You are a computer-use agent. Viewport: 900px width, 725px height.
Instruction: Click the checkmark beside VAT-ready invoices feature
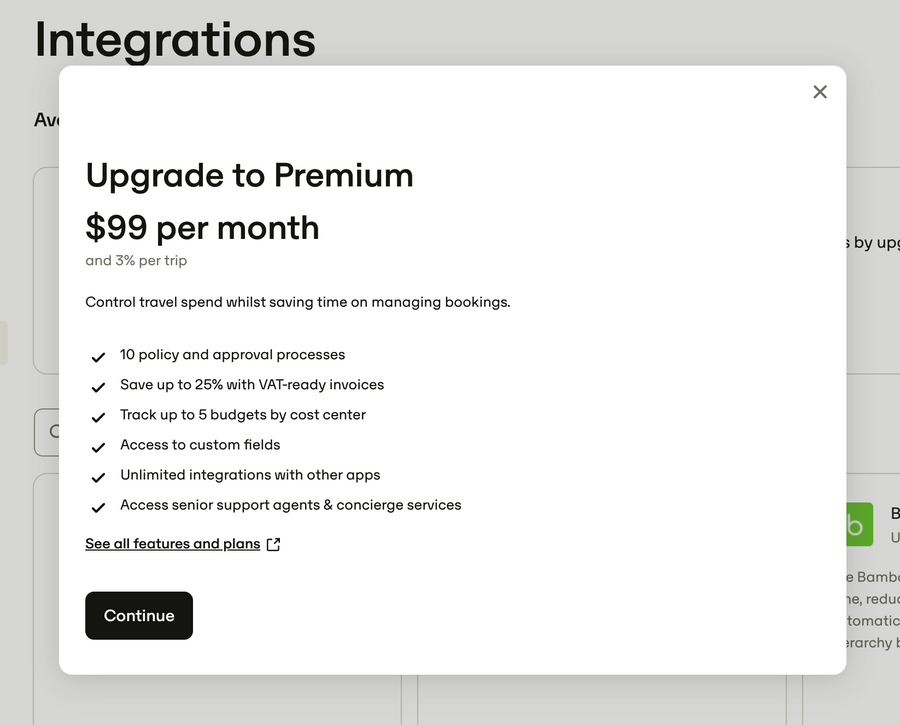(98, 387)
